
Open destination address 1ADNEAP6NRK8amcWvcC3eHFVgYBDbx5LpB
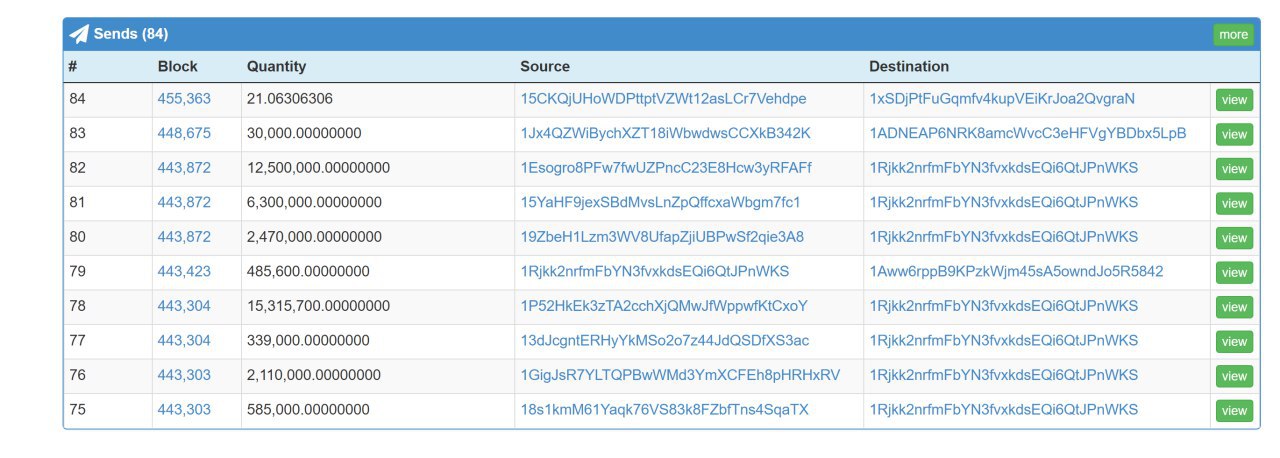[1028, 133]
